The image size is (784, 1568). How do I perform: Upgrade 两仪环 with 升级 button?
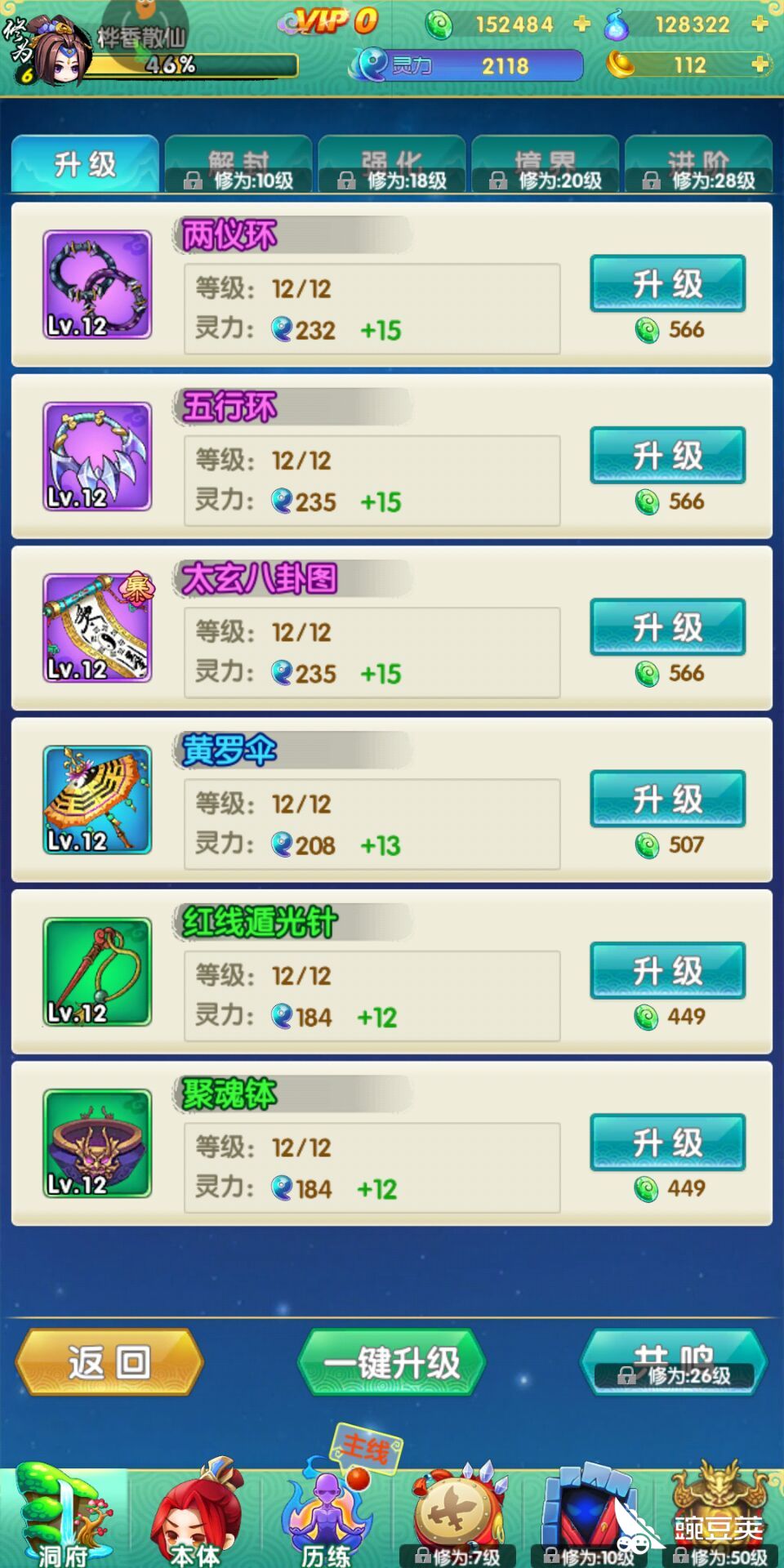668,283
